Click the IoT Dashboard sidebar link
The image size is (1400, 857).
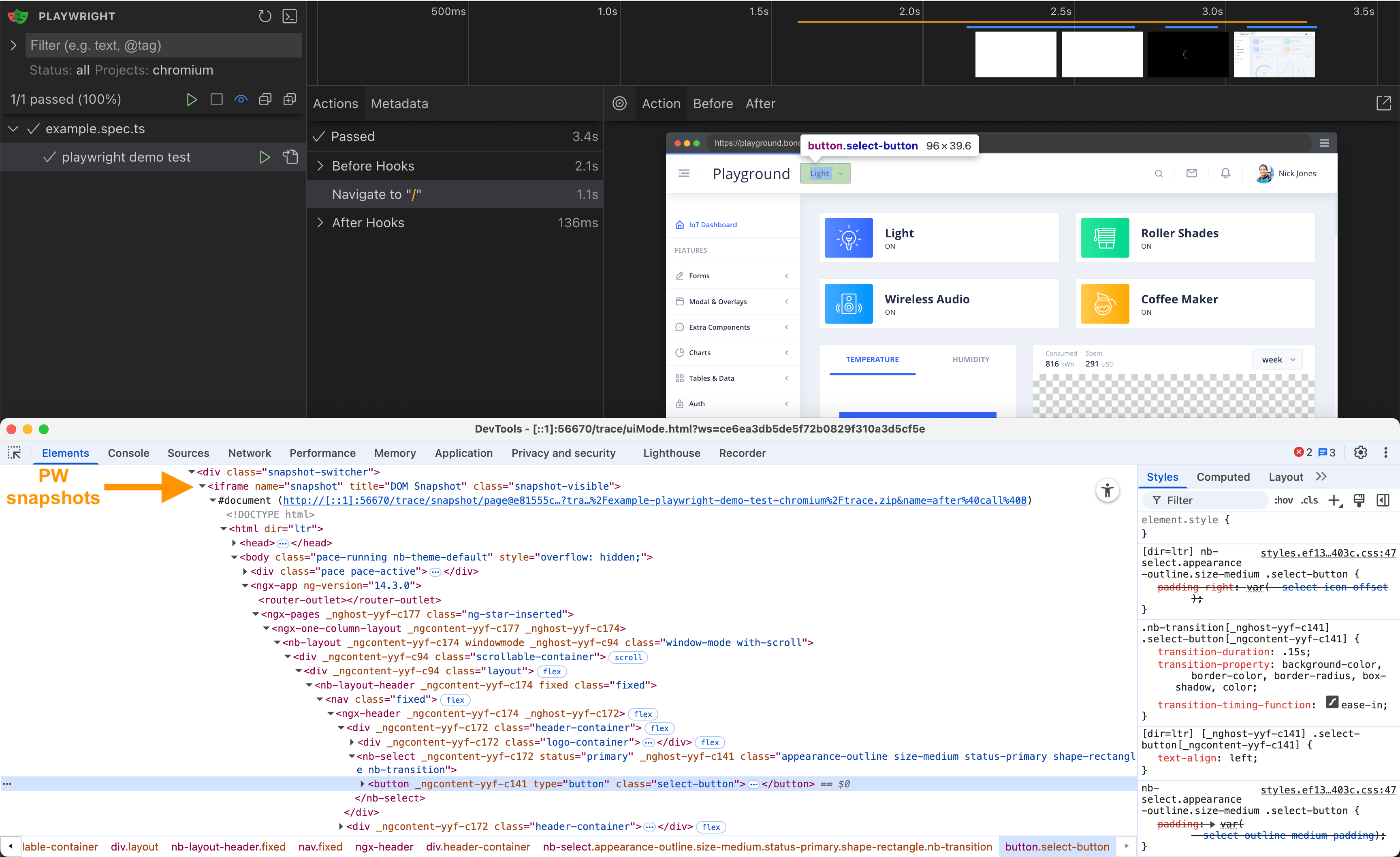(713, 225)
